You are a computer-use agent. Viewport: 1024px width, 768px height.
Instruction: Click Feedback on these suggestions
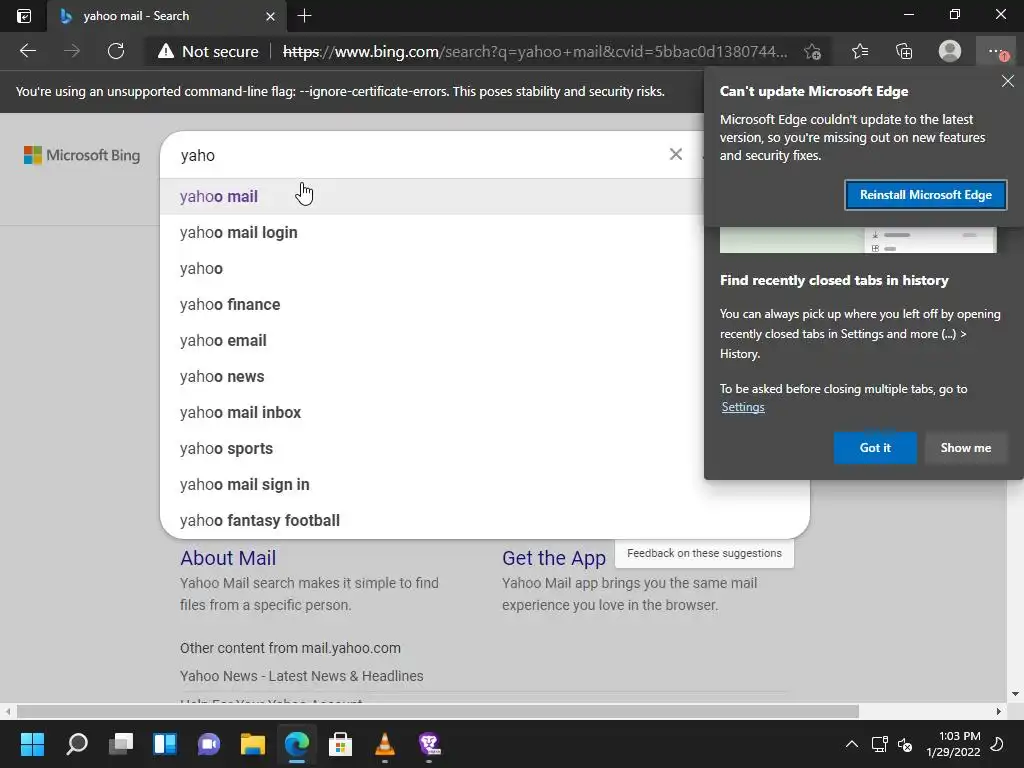[x=704, y=553]
